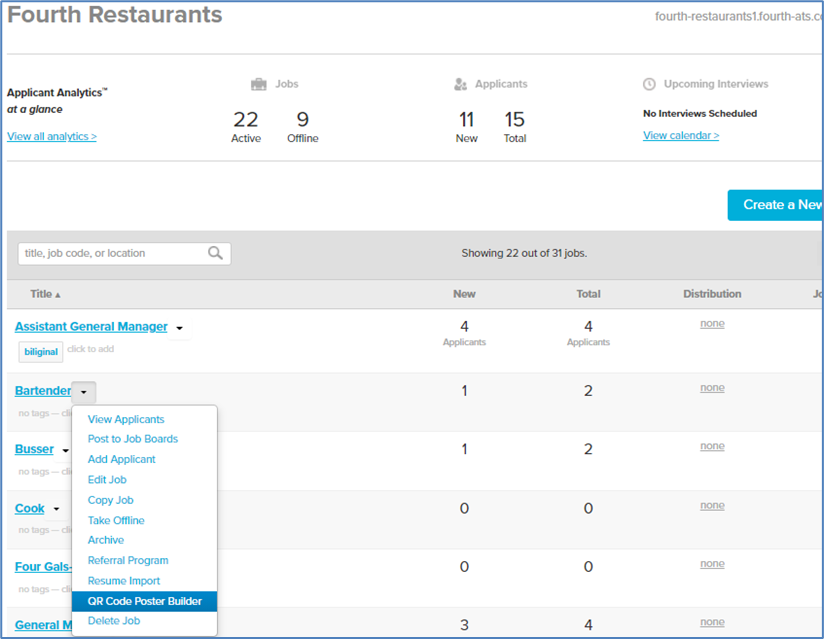Select Copy Job menu option

pyautogui.click(x=110, y=500)
